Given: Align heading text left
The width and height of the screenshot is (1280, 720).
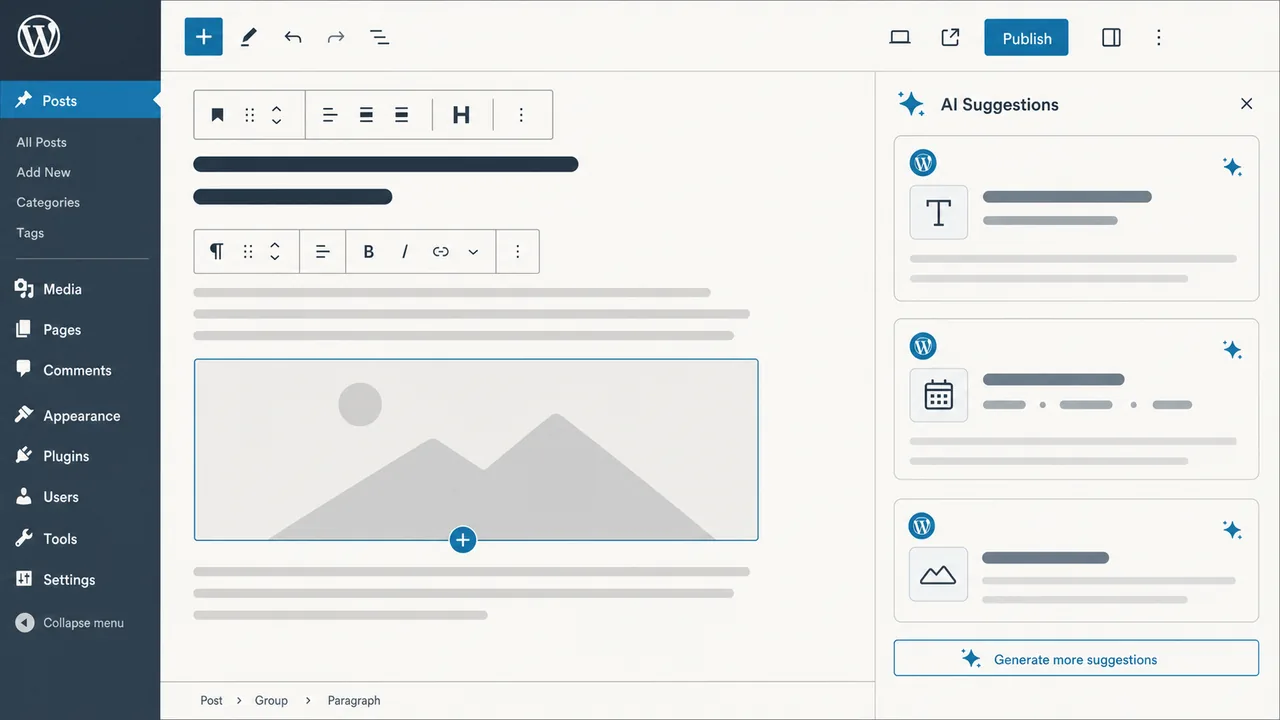Looking at the screenshot, I should (330, 115).
